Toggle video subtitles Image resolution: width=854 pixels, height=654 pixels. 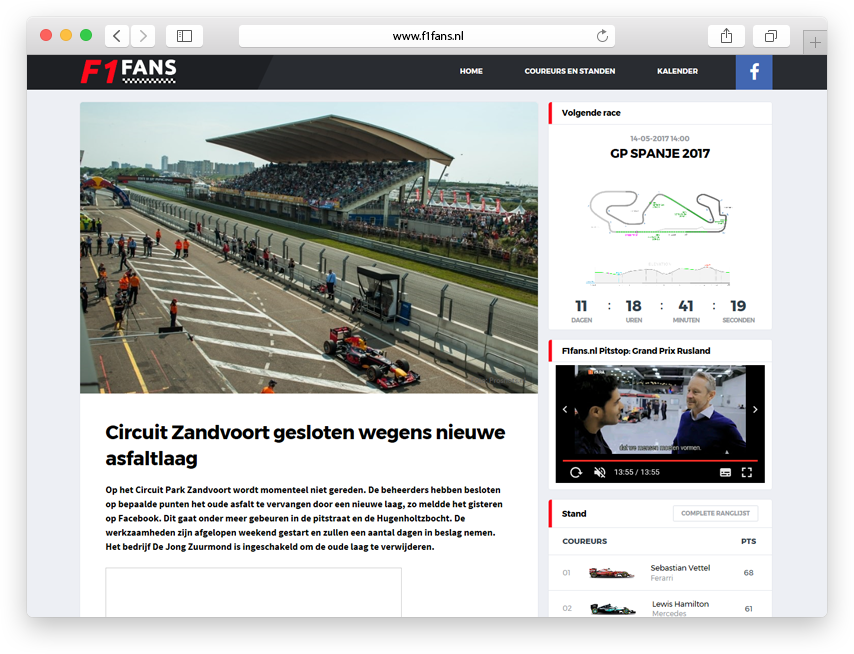[725, 472]
